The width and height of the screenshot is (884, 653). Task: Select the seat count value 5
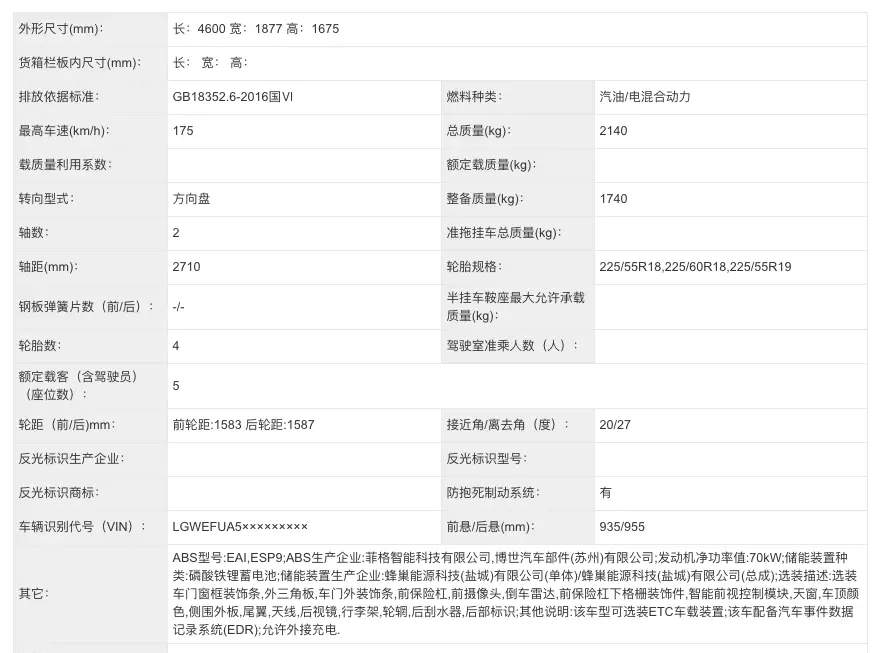[176, 386]
